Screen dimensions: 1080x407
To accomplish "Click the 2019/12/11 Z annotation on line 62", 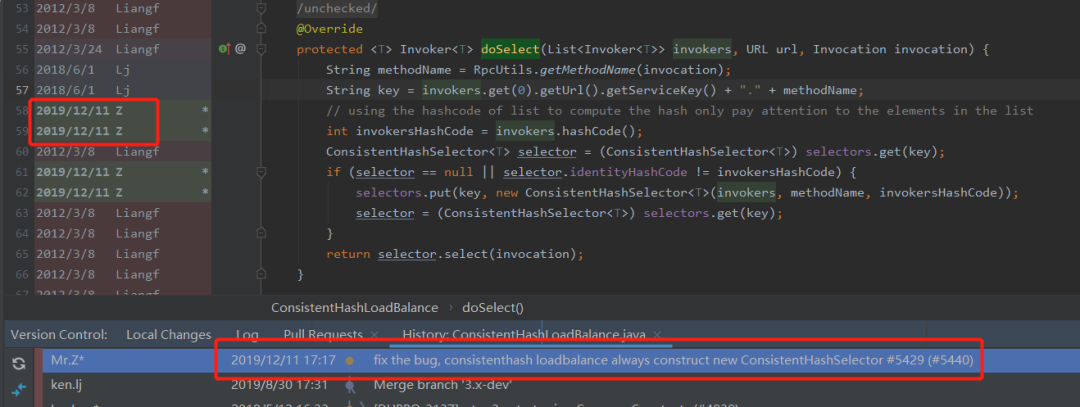I will coord(79,192).
